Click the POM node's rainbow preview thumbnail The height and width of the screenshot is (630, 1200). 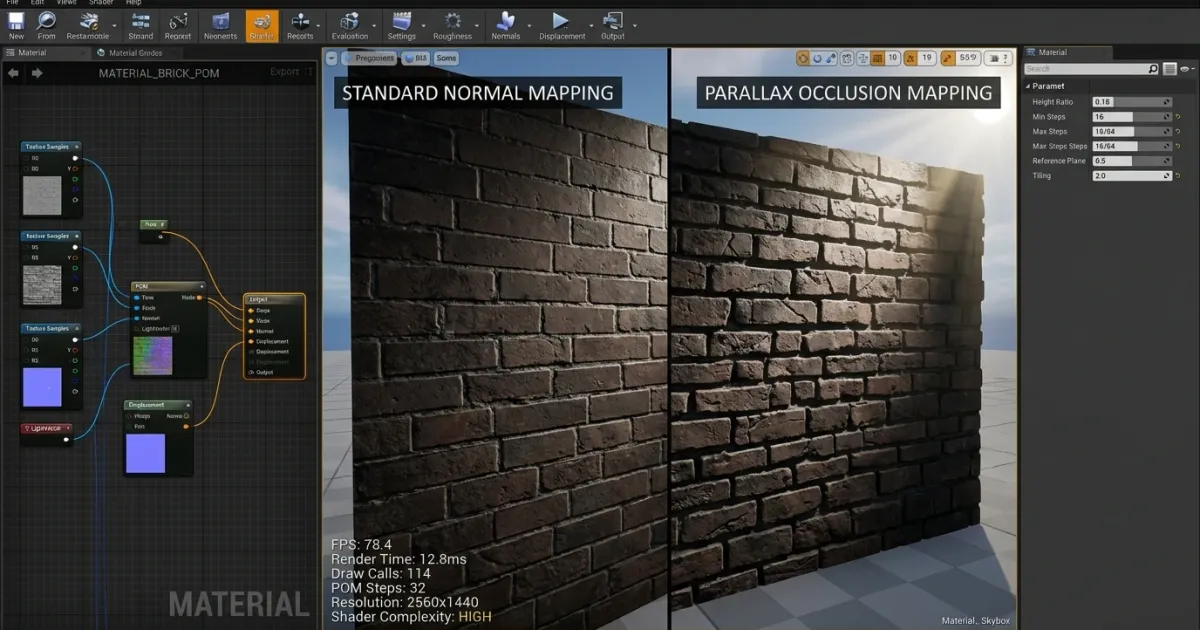click(152, 356)
